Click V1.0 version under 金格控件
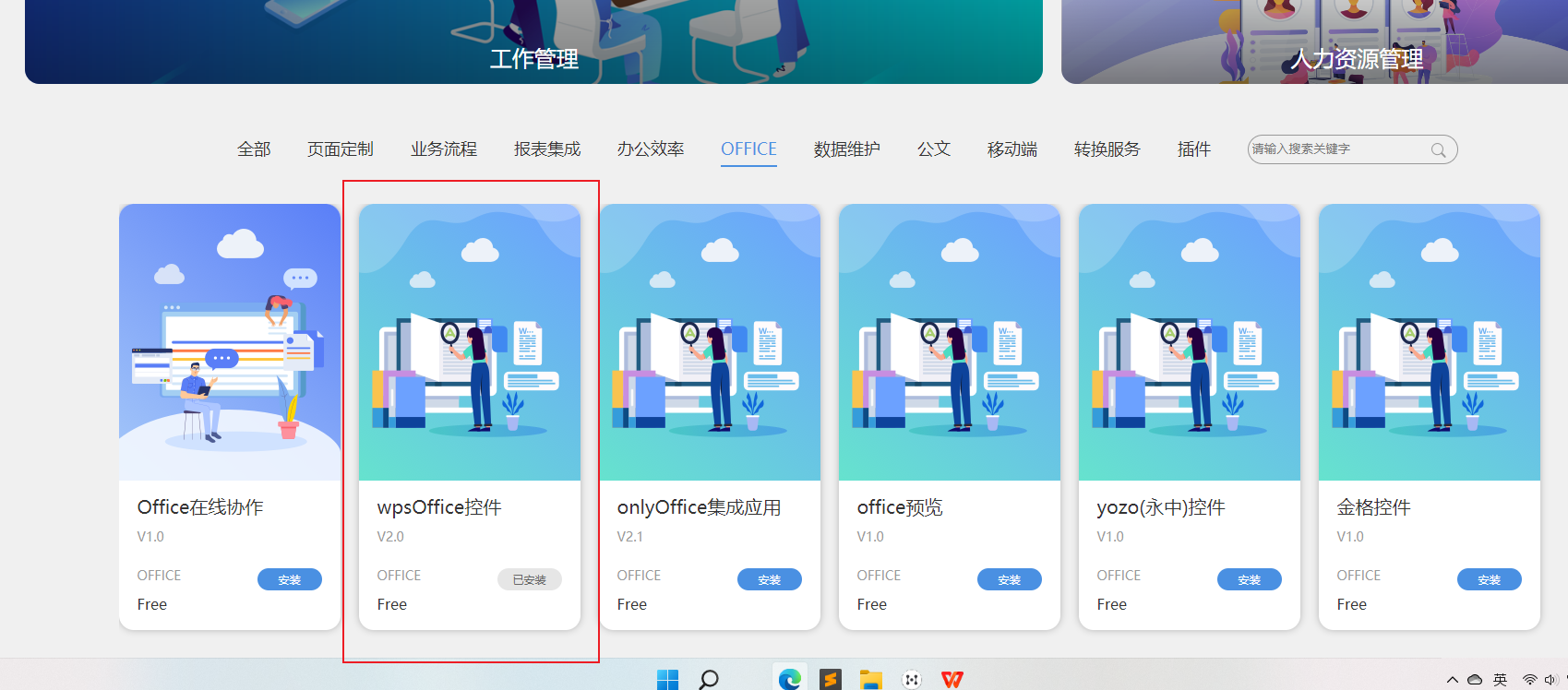This screenshot has width=1568, height=690. [1350, 537]
